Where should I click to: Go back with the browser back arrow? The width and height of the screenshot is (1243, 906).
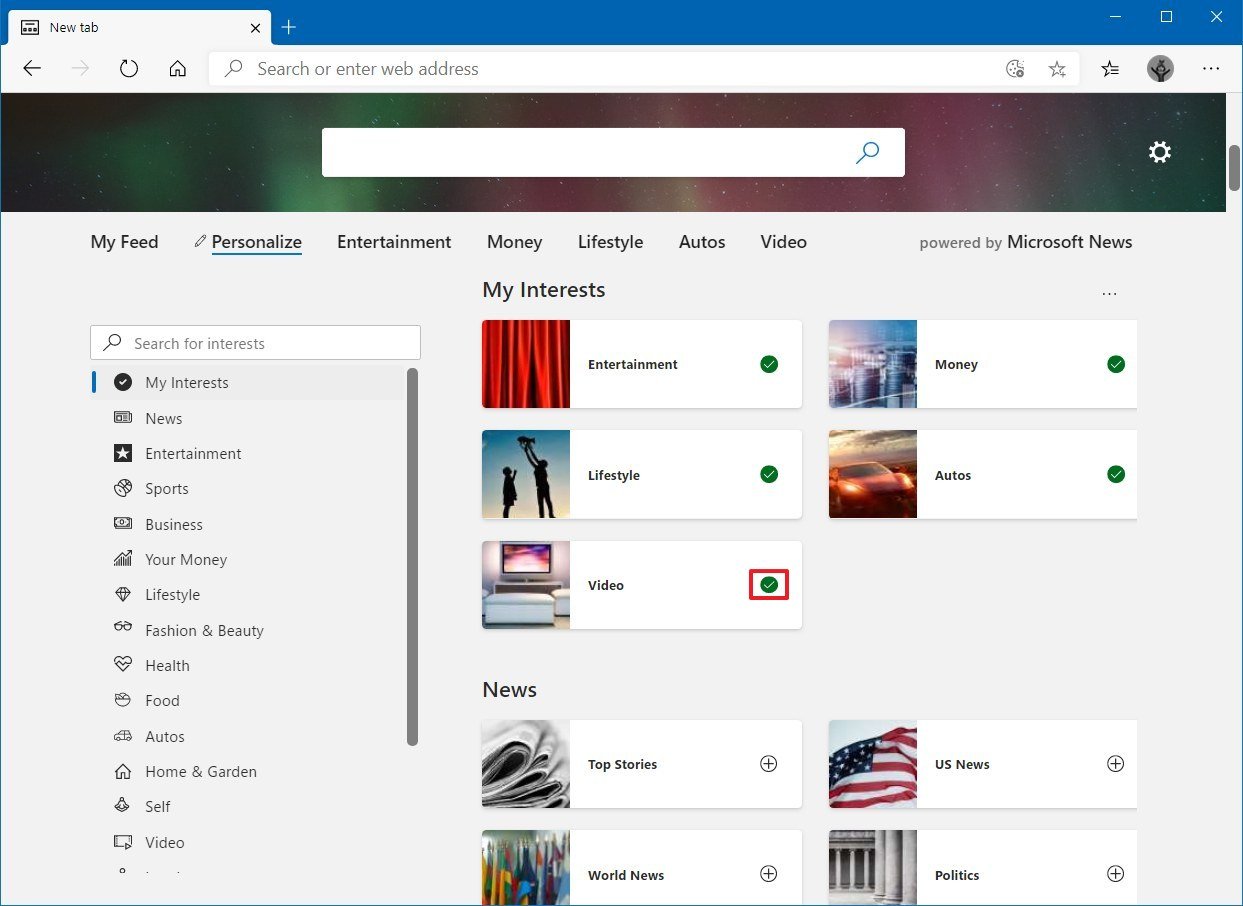point(32,69)
